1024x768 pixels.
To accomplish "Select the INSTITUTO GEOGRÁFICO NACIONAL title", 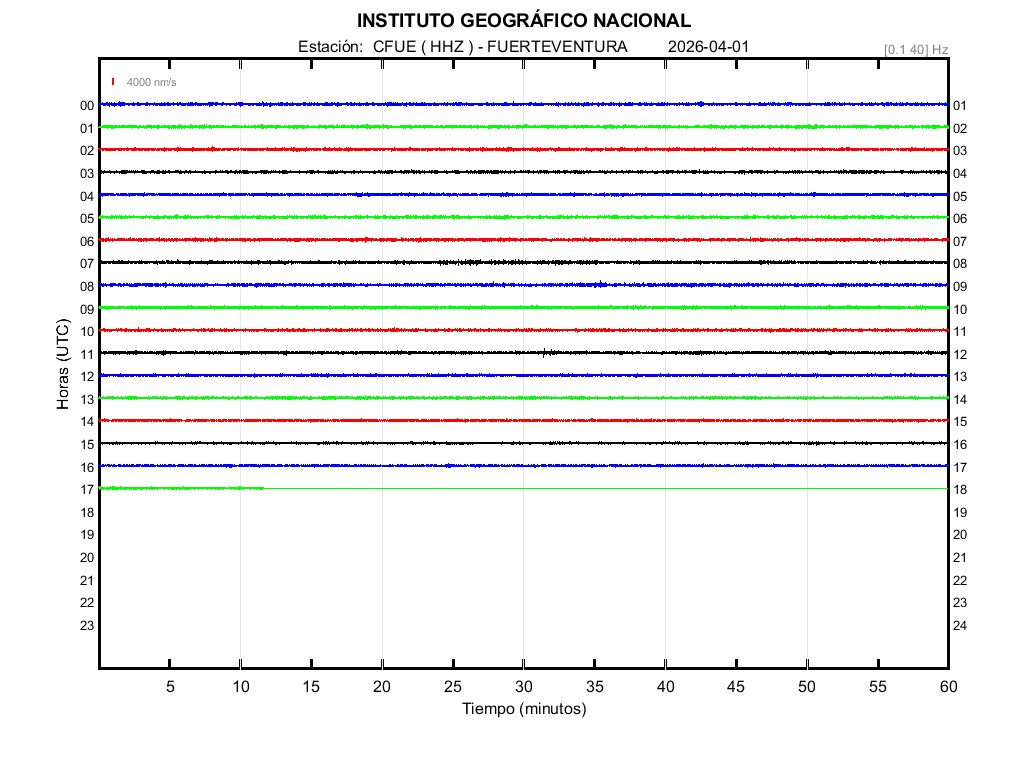I will (x=523, y=21).
